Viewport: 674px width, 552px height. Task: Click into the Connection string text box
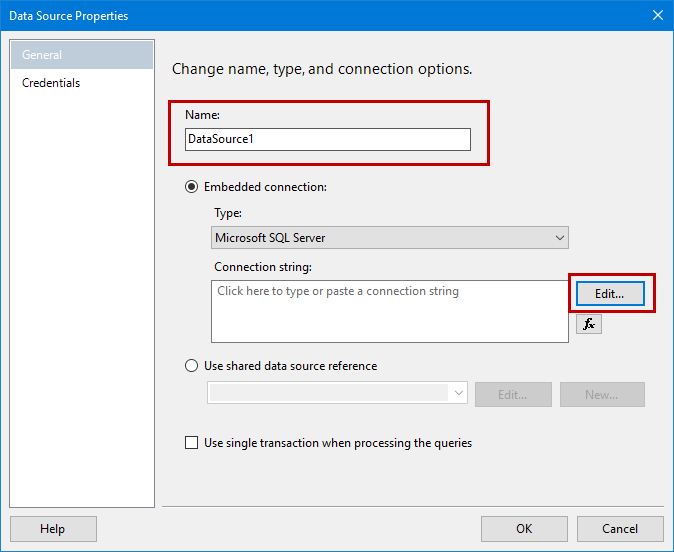click(390, 311)
